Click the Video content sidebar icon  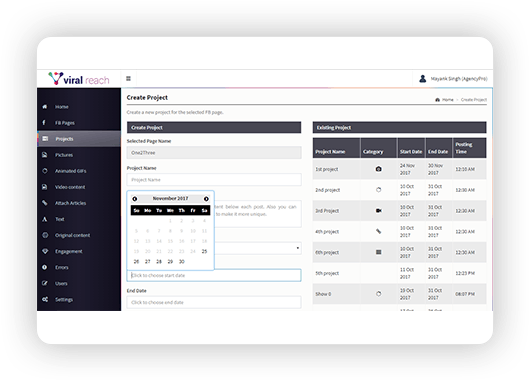coord(45,187)
